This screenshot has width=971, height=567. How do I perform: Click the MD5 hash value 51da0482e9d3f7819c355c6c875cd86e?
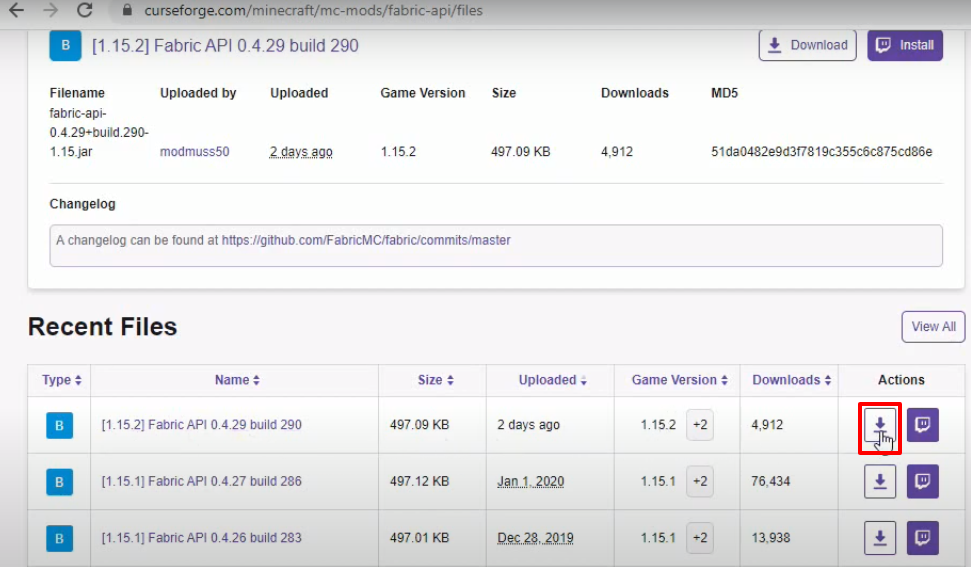pos(821,152)
